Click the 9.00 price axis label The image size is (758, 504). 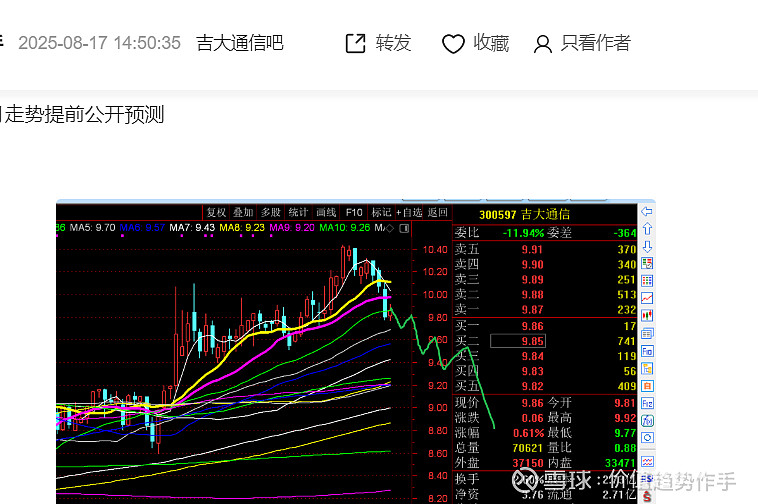(x=437, y=408)
